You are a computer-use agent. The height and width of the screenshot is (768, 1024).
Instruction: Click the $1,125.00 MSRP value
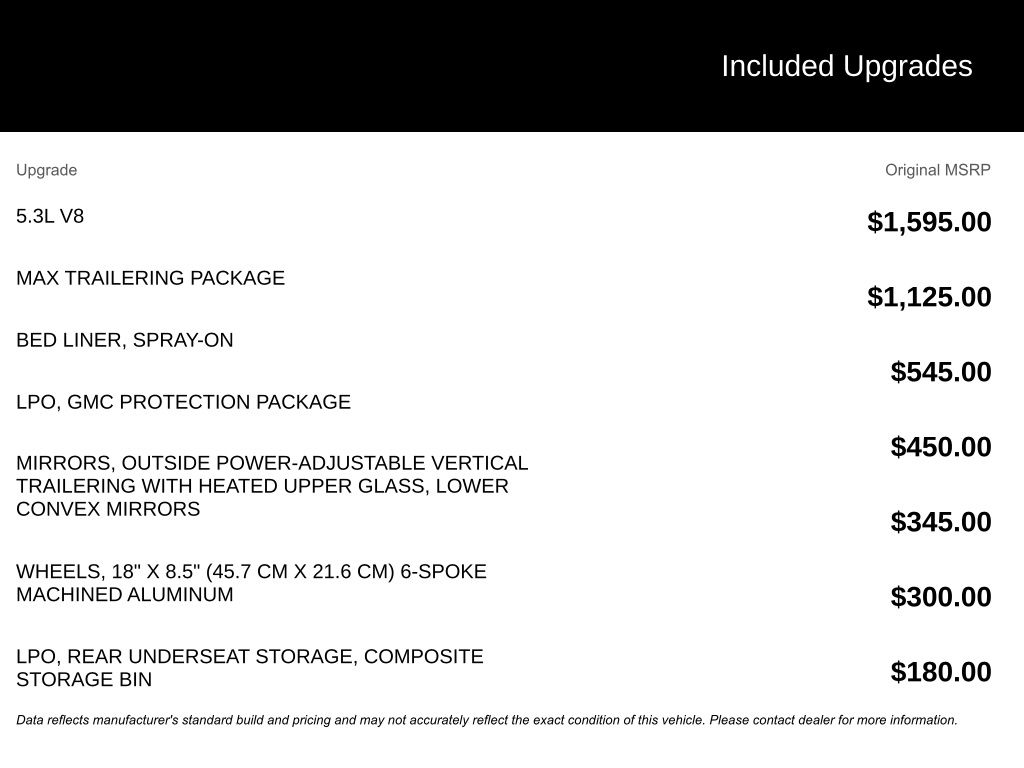(x=929, y=297)
